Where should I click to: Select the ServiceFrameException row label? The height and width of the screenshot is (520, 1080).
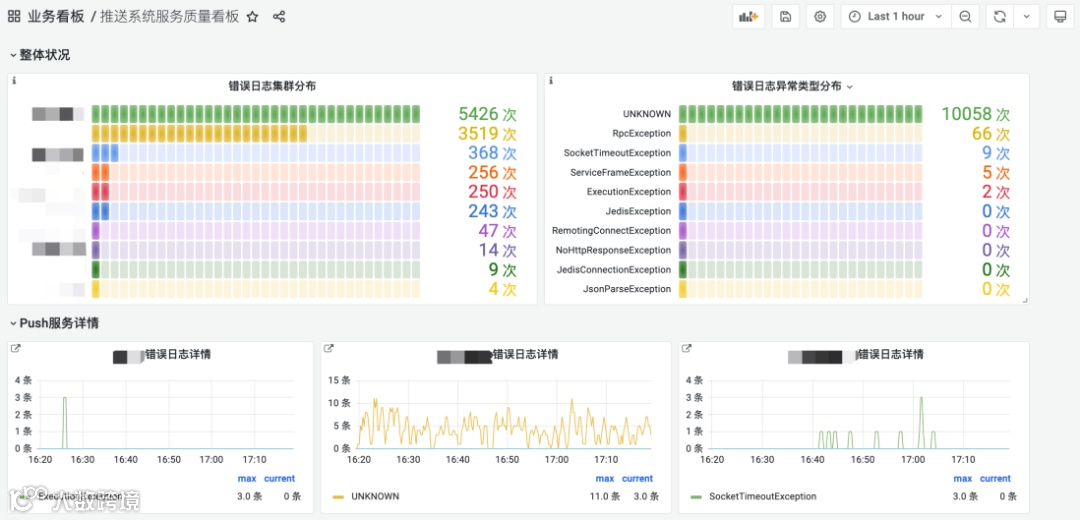[x=621, y=172]
